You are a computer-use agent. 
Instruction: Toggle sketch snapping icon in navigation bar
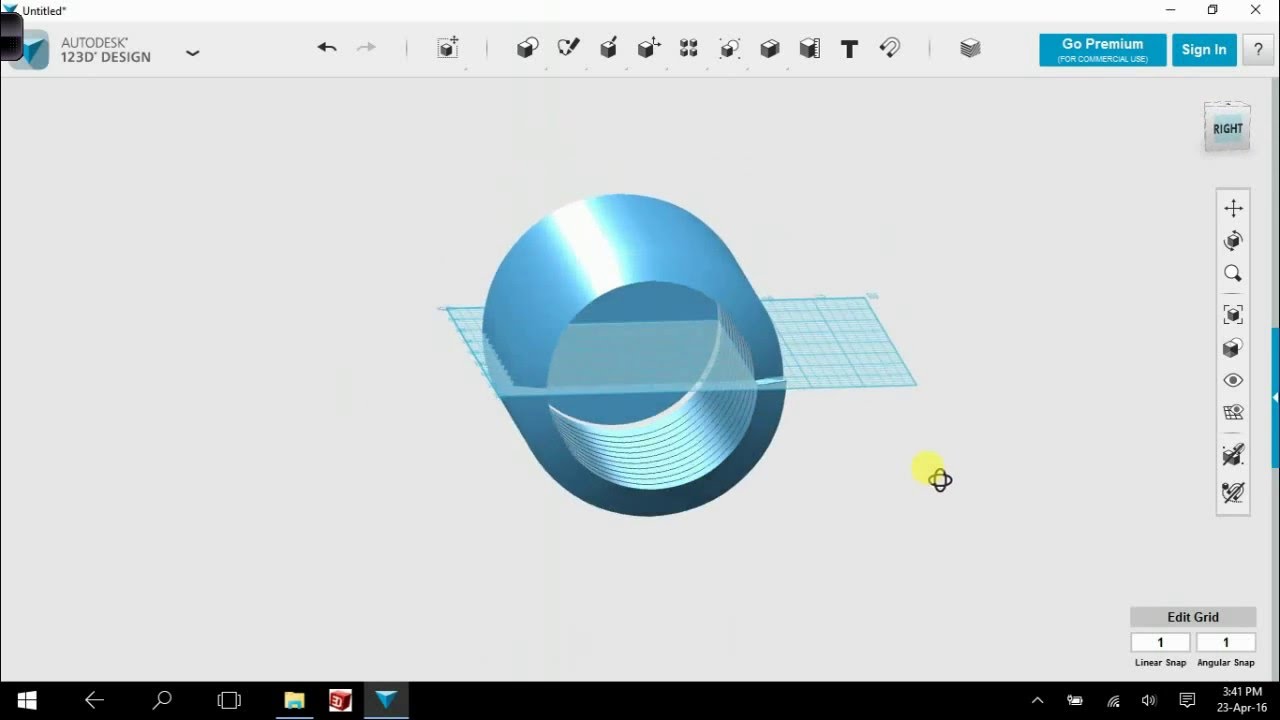[1233, 492]
